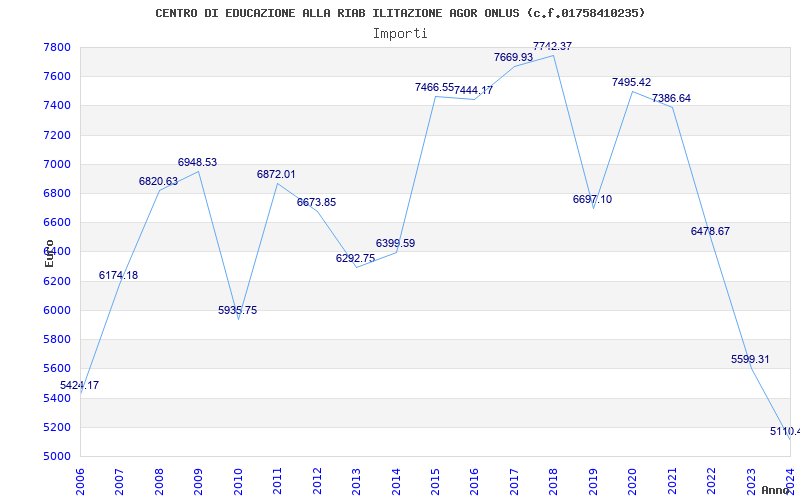Click the 2009 x-axis year label
The width and height of the screenshot is (800, 500).
click(198, 482)
